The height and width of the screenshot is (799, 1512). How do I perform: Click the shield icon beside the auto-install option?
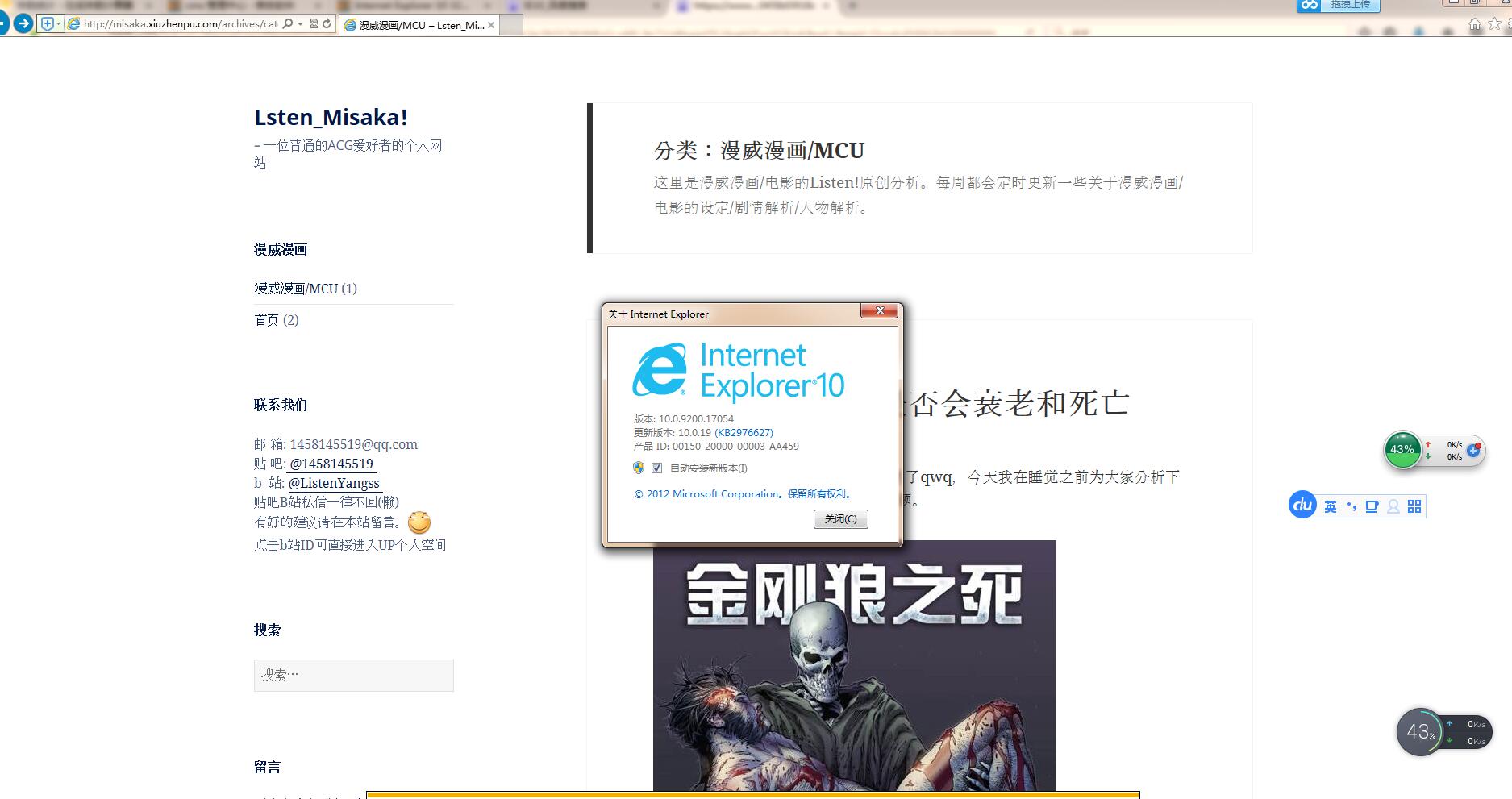pos(639,468)
